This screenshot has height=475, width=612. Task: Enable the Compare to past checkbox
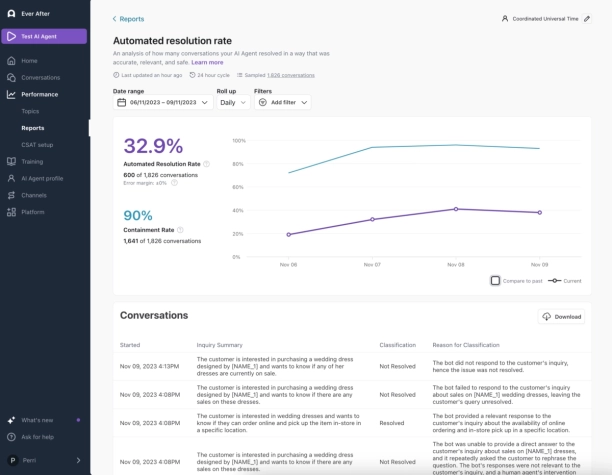[496, 281]
